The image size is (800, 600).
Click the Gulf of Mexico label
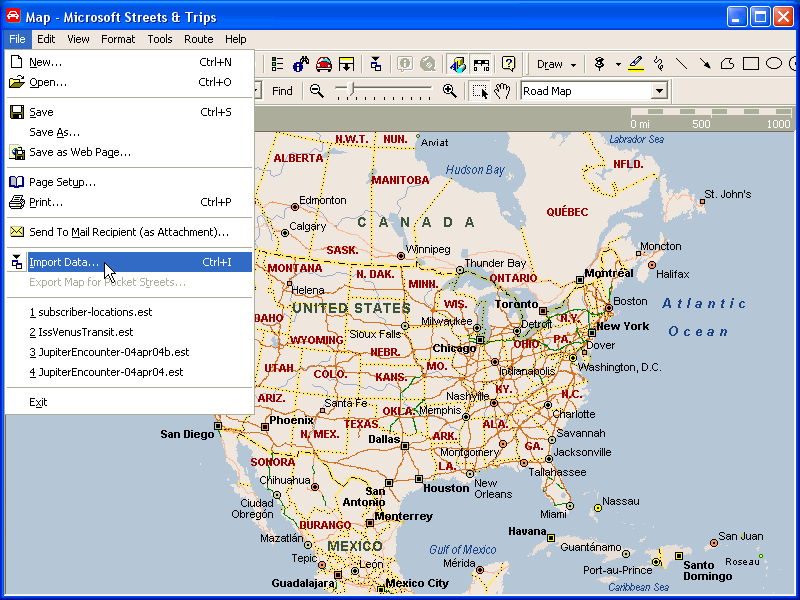462,549
